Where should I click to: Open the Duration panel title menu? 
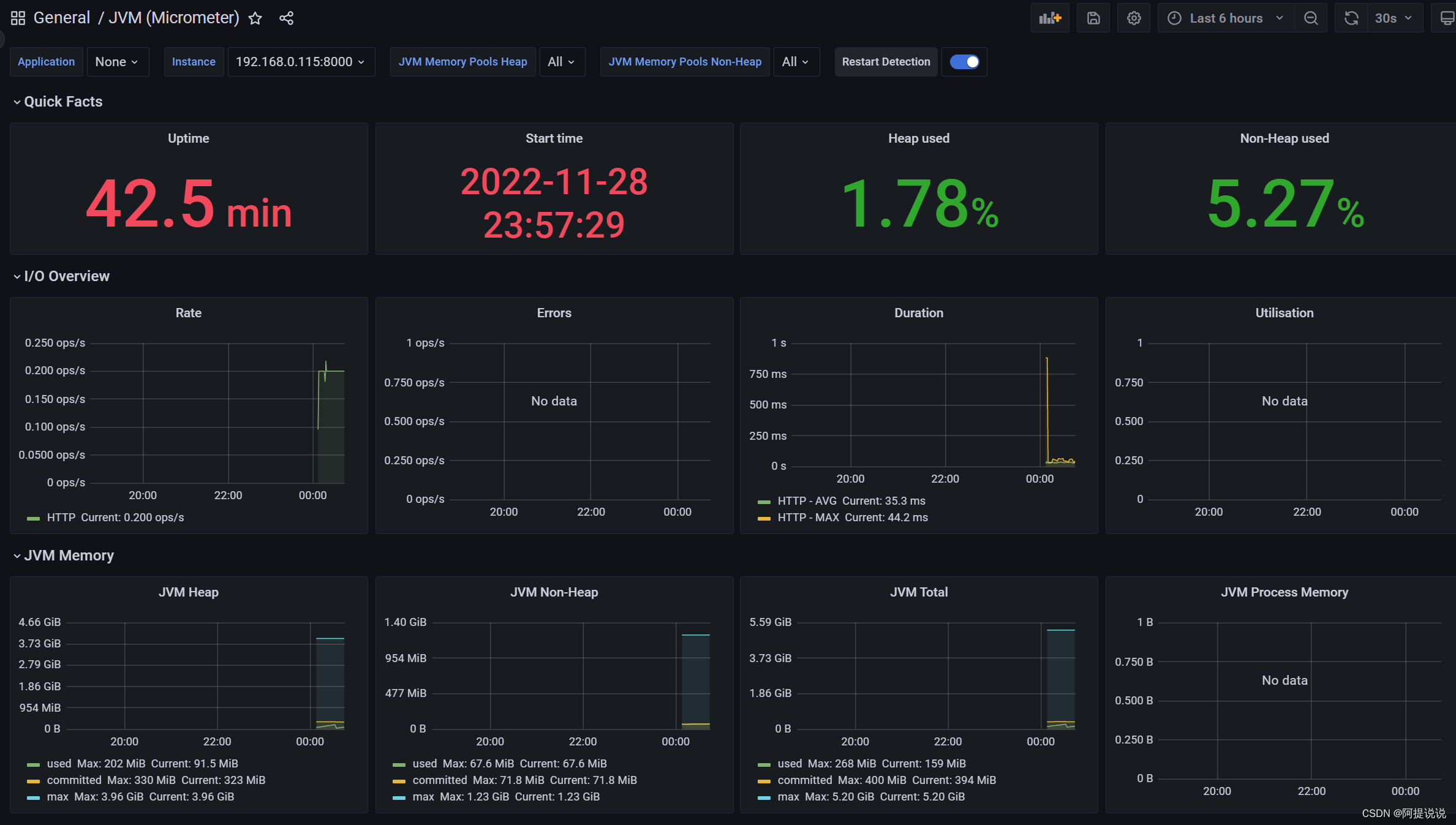pos(919,313)
